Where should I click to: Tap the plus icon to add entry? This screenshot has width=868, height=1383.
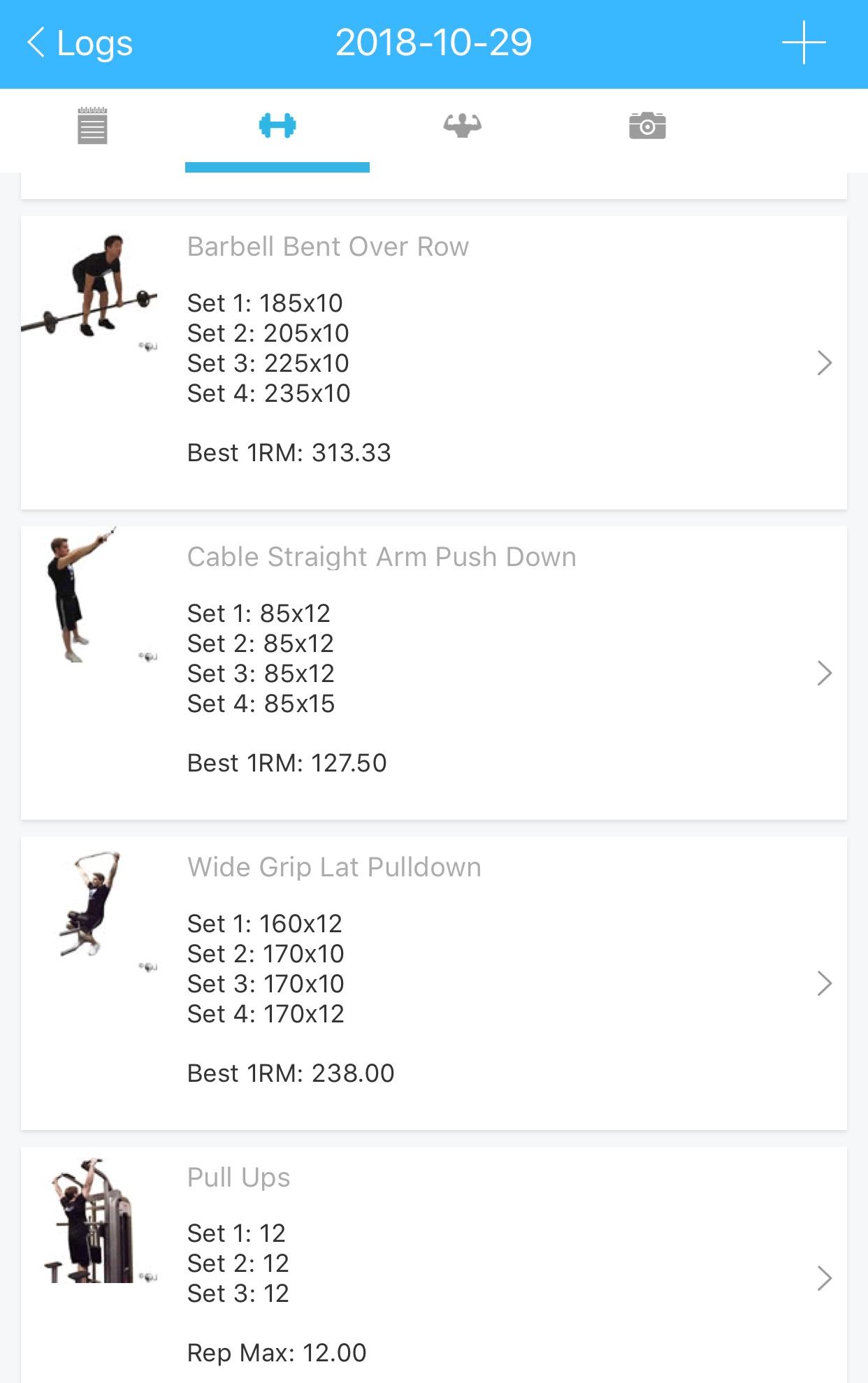click(x=804, y=43)
